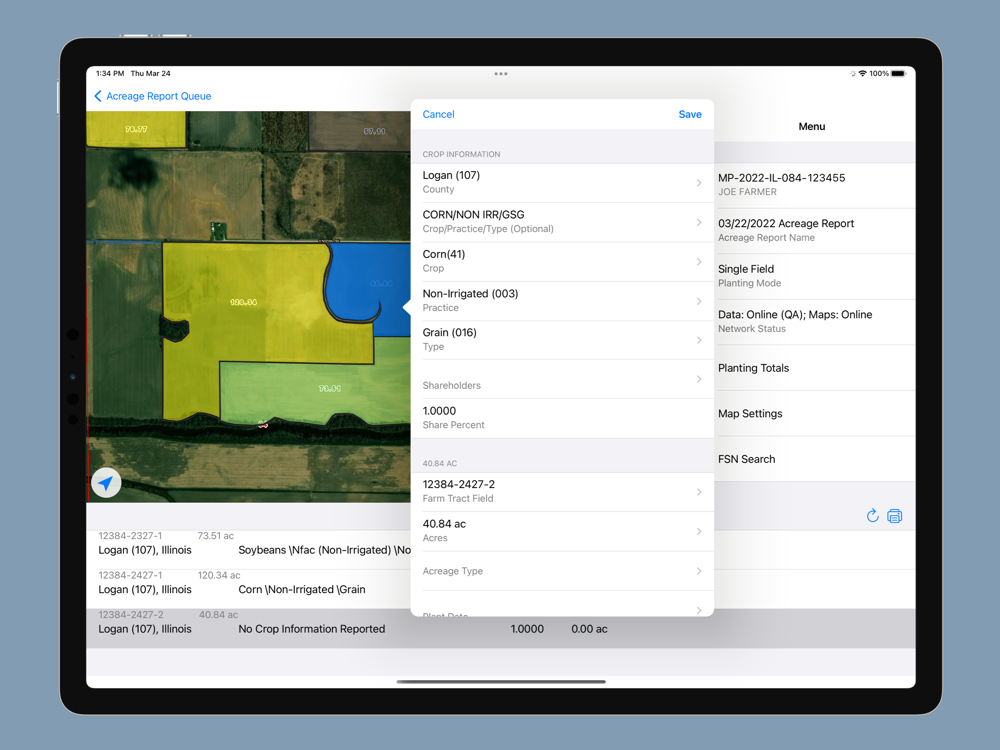The height and width of the screenshot is (750, 1000).
Task: Open the three-dot multitasking indicator
Action: 501,74
